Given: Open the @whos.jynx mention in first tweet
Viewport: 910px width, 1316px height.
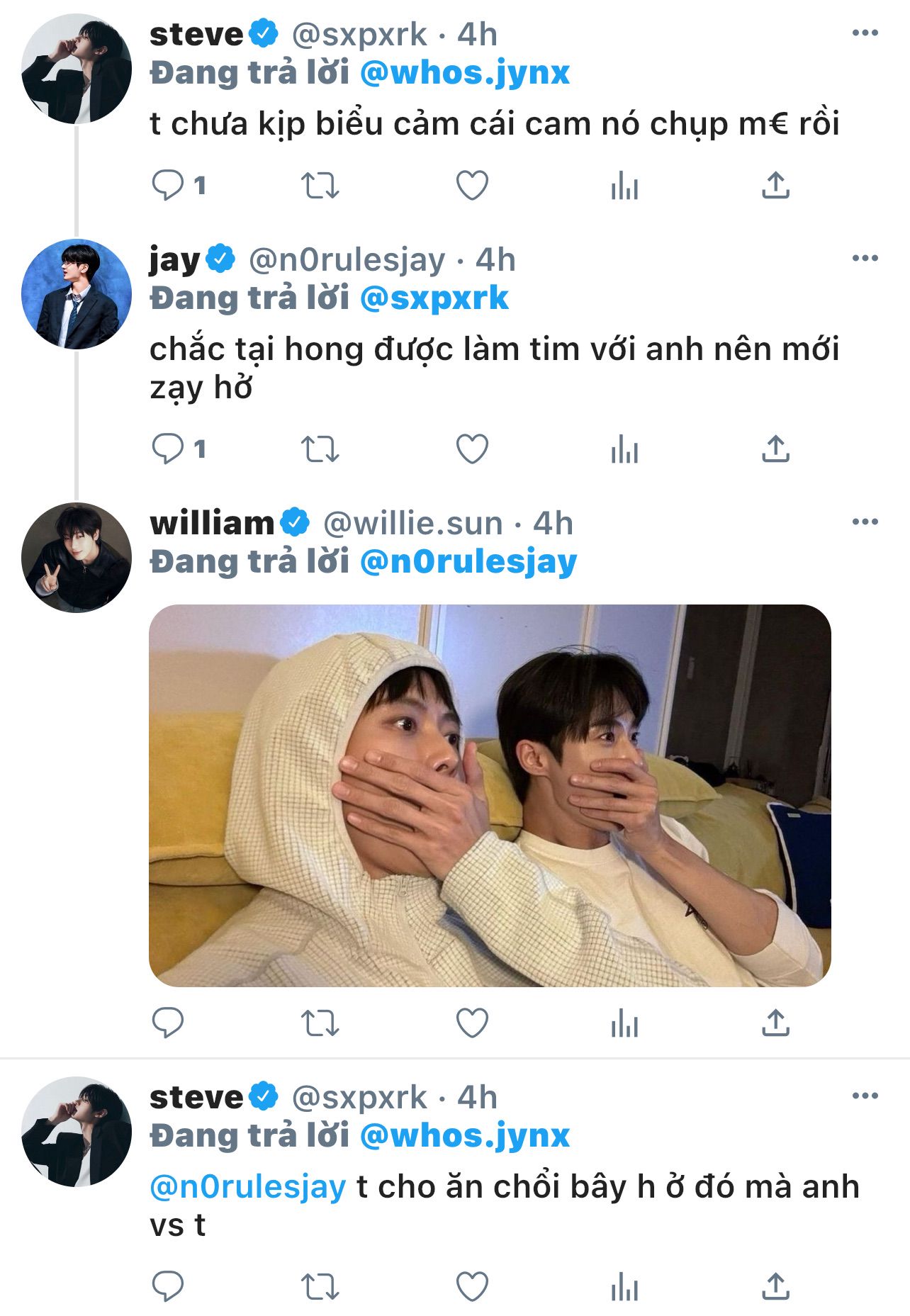Looking at the screenshot, I should 465,73.
